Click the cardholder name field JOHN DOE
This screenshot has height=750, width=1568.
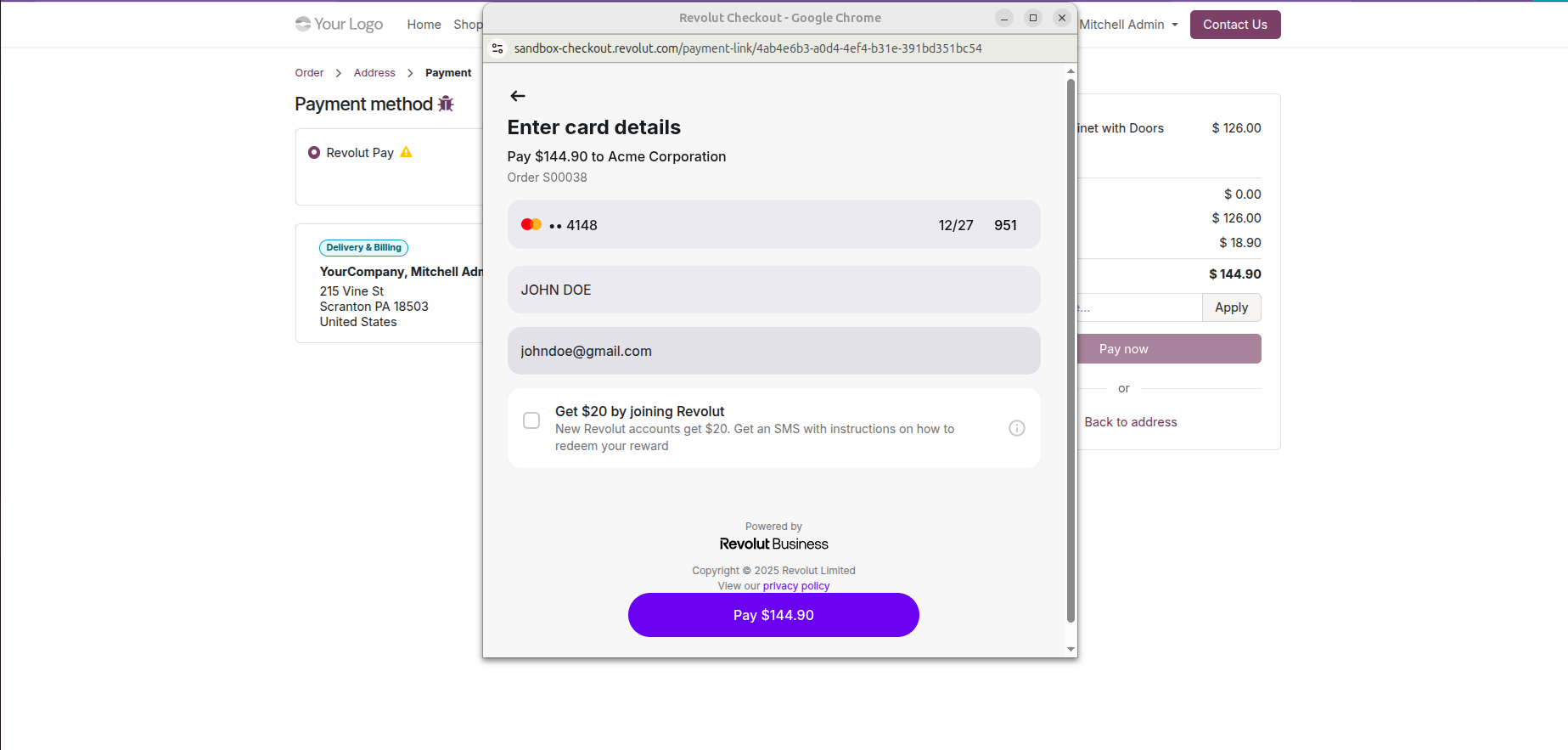(x=773, y=290)
